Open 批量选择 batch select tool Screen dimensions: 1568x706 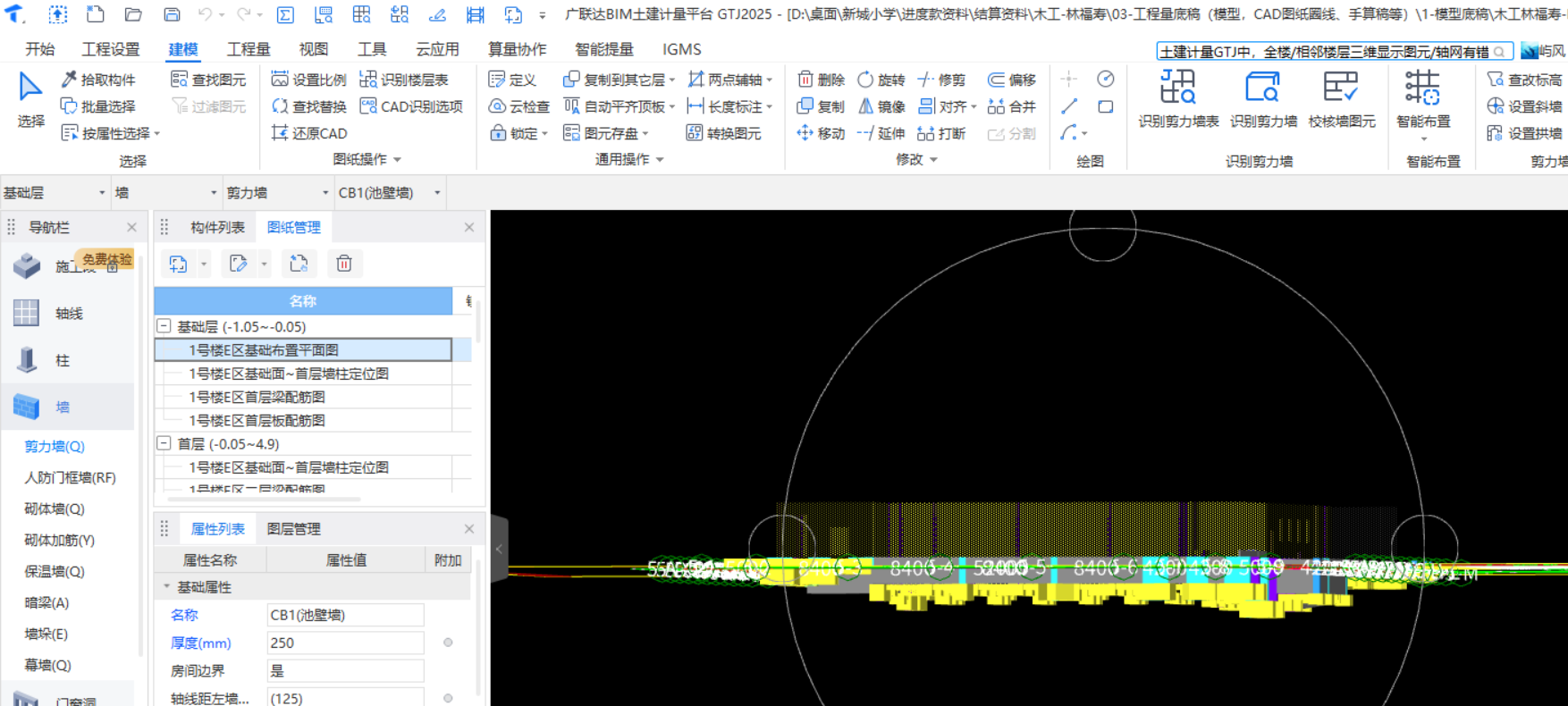(x=98, y=106)
